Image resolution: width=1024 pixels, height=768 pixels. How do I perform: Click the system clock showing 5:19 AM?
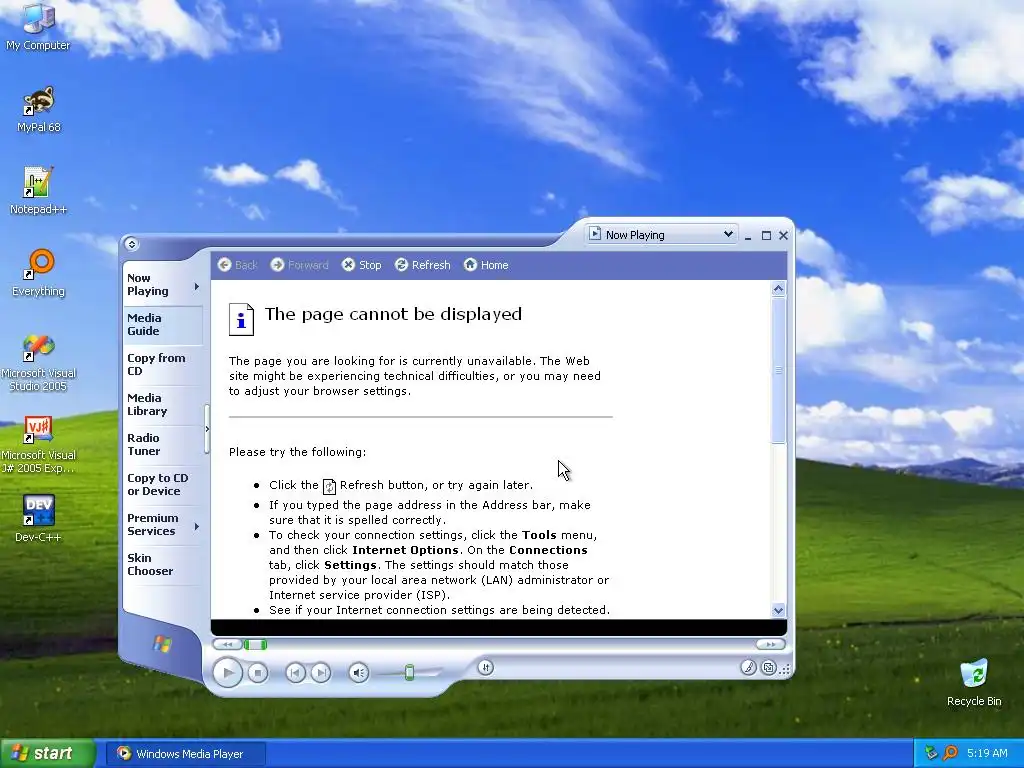(x=987, y=753)
